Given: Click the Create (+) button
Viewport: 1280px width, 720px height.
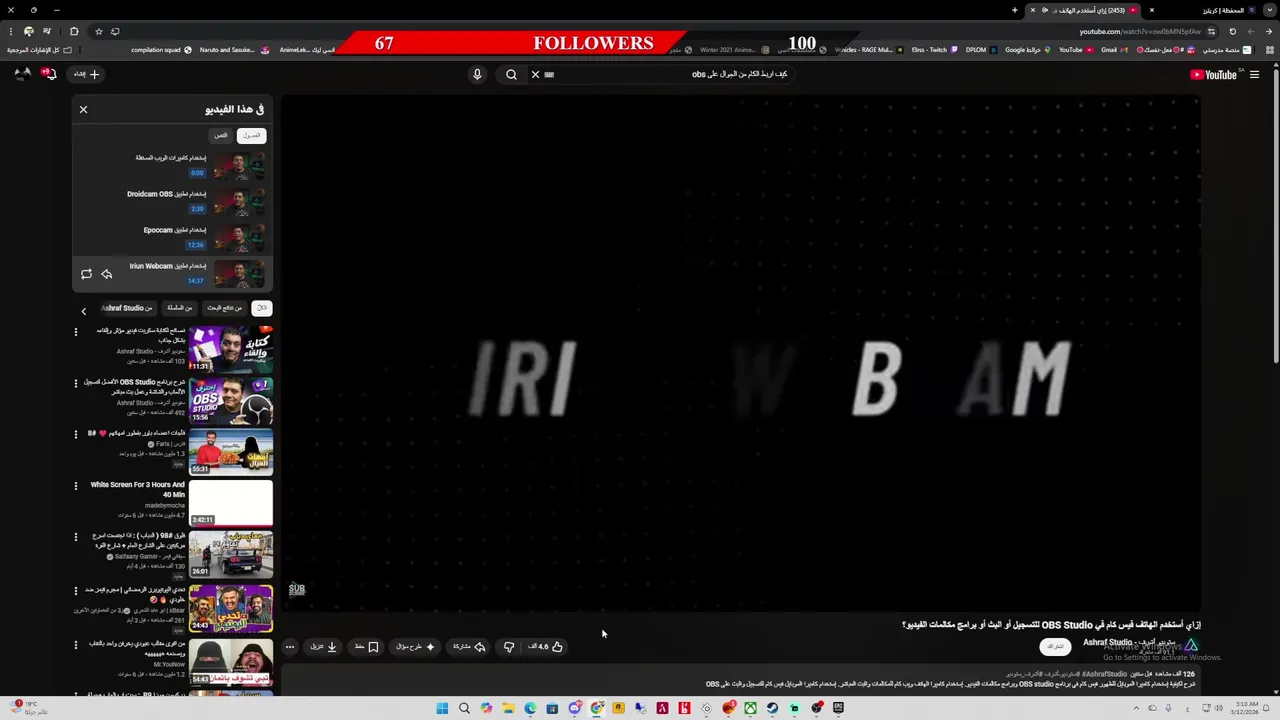Looking at the screenshot, I should coord(87,74).
